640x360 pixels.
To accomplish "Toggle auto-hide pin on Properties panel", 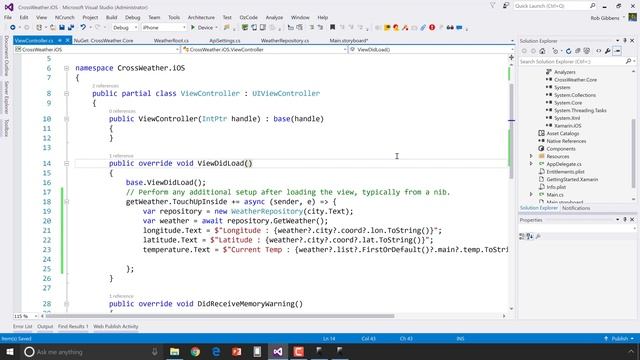I will click(625, 220).
